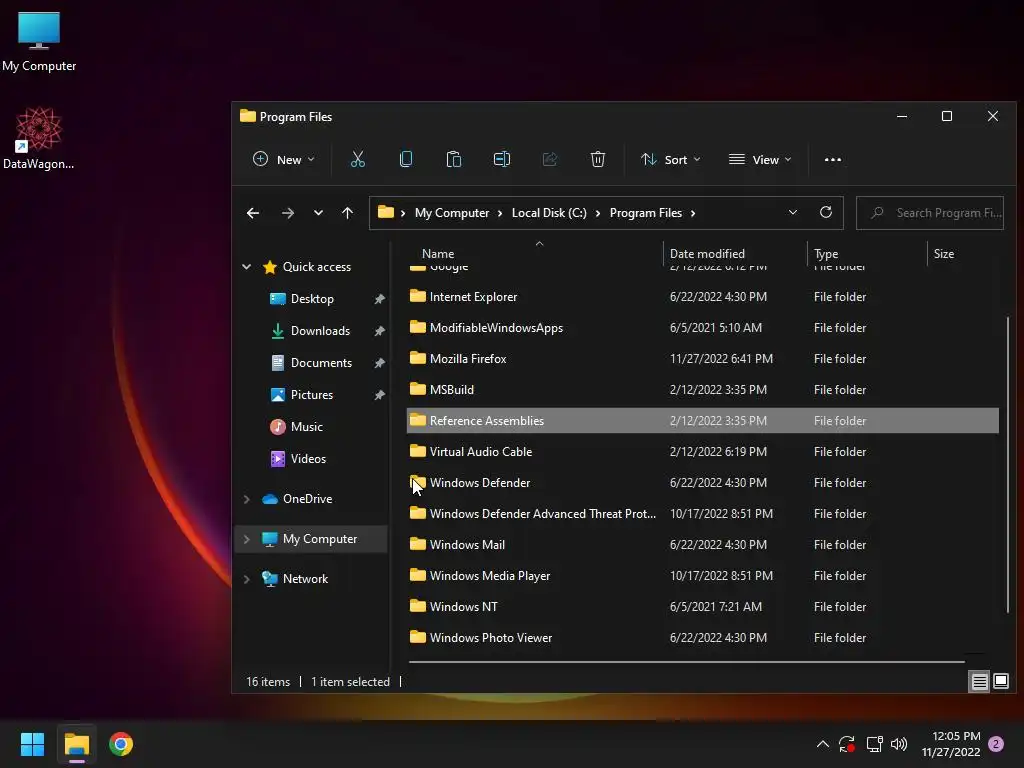Image resolution: width=1024 pixels, height=768 pixels.
Task: Select MSBuild folder
Action: click(703, 390)
